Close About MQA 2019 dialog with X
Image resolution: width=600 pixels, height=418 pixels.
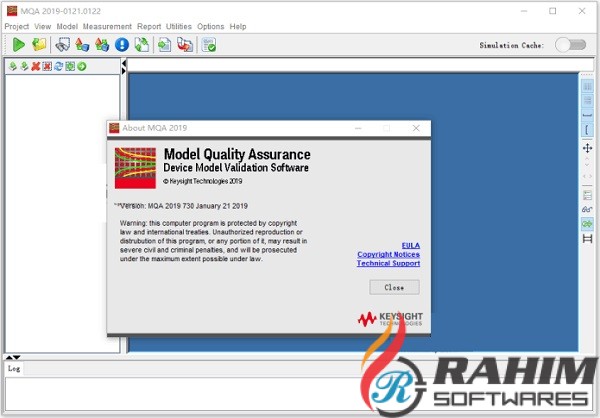tap(416, 128)
